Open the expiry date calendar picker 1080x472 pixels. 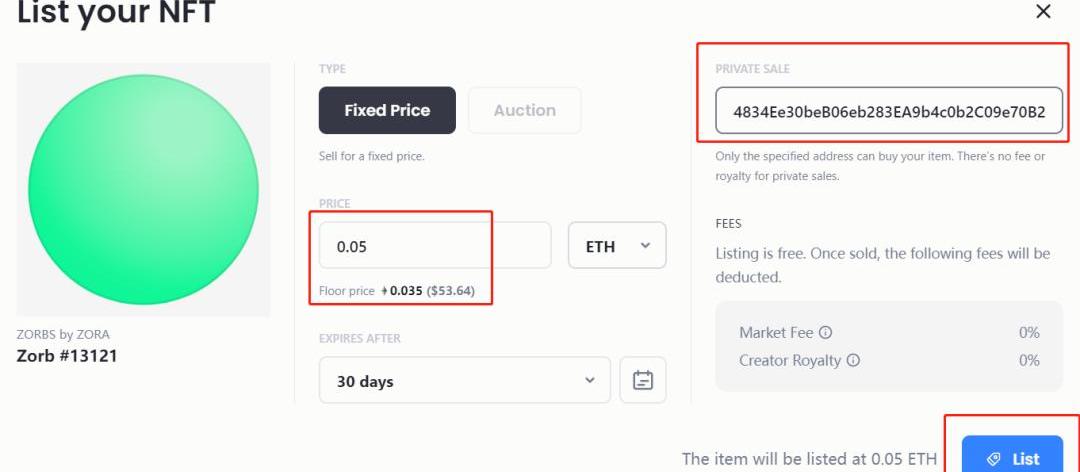[643, 381]
